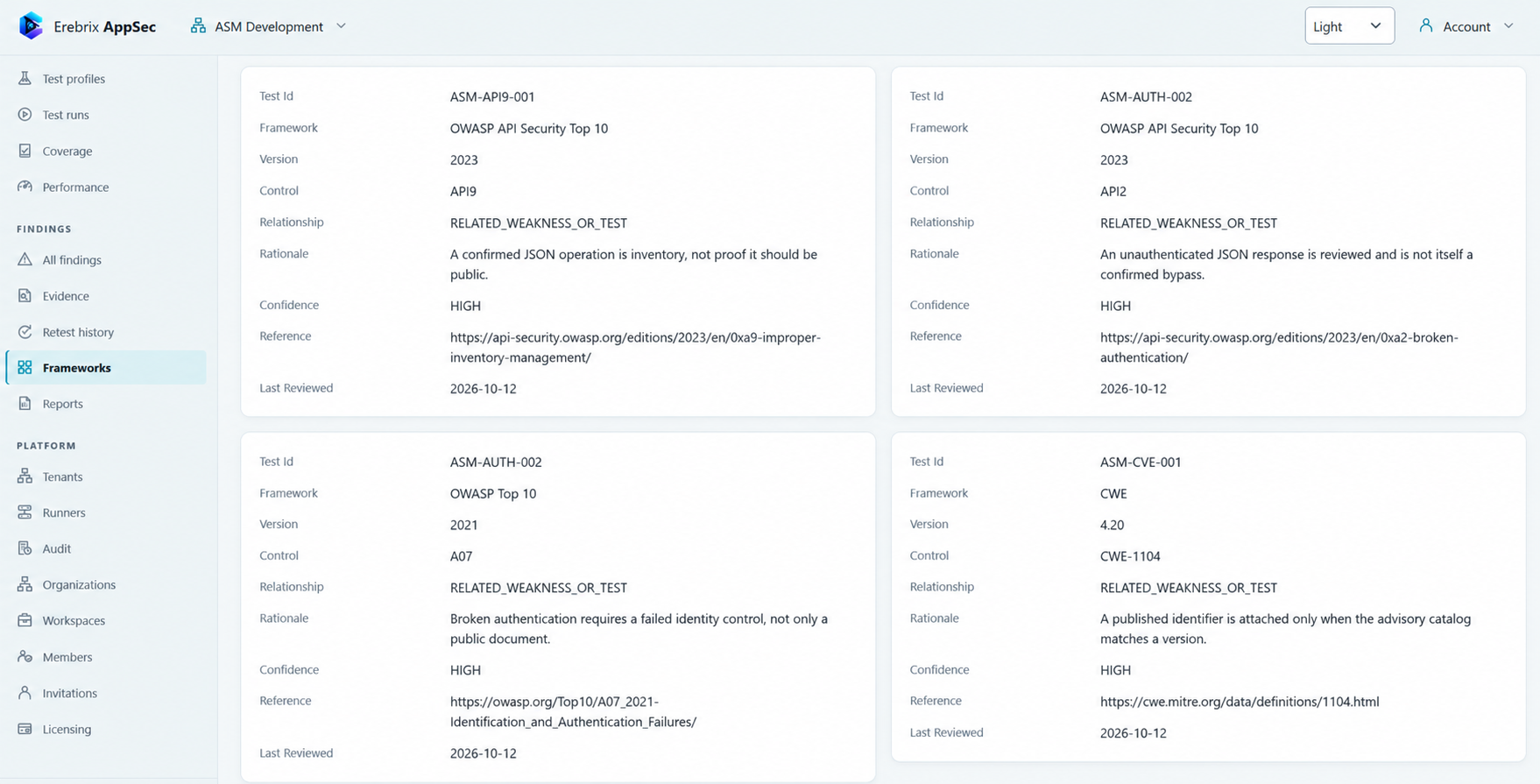Click the Organizations network icon

[x=25, y=584]
